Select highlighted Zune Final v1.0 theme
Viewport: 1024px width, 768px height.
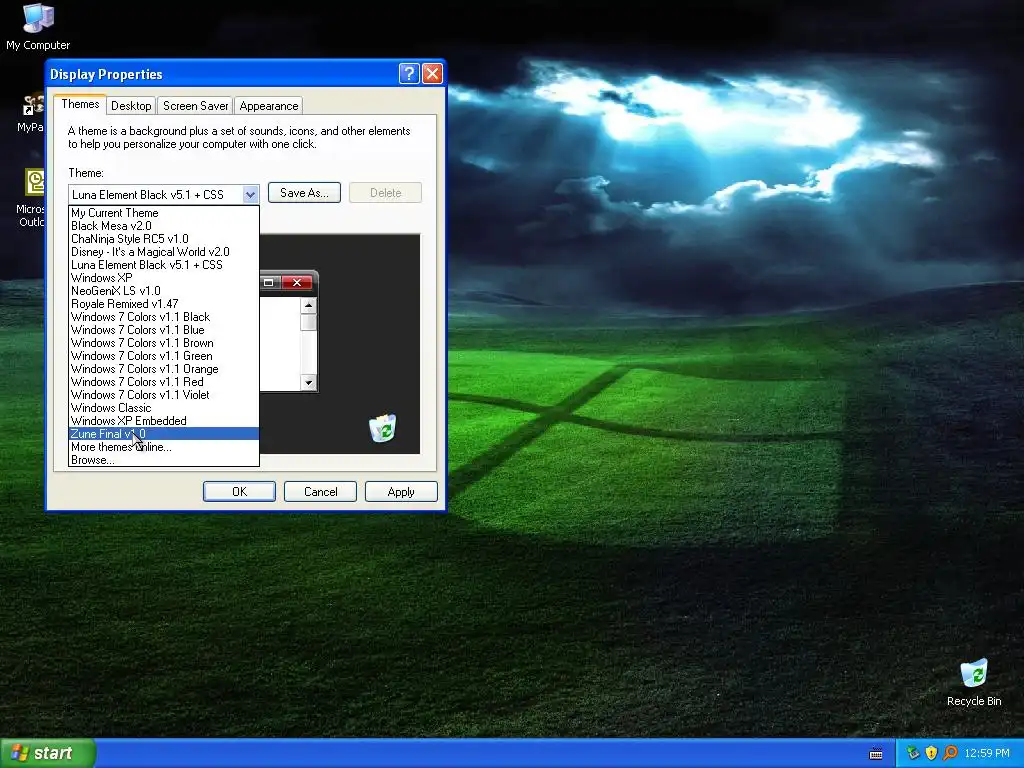tap(164, 434)
